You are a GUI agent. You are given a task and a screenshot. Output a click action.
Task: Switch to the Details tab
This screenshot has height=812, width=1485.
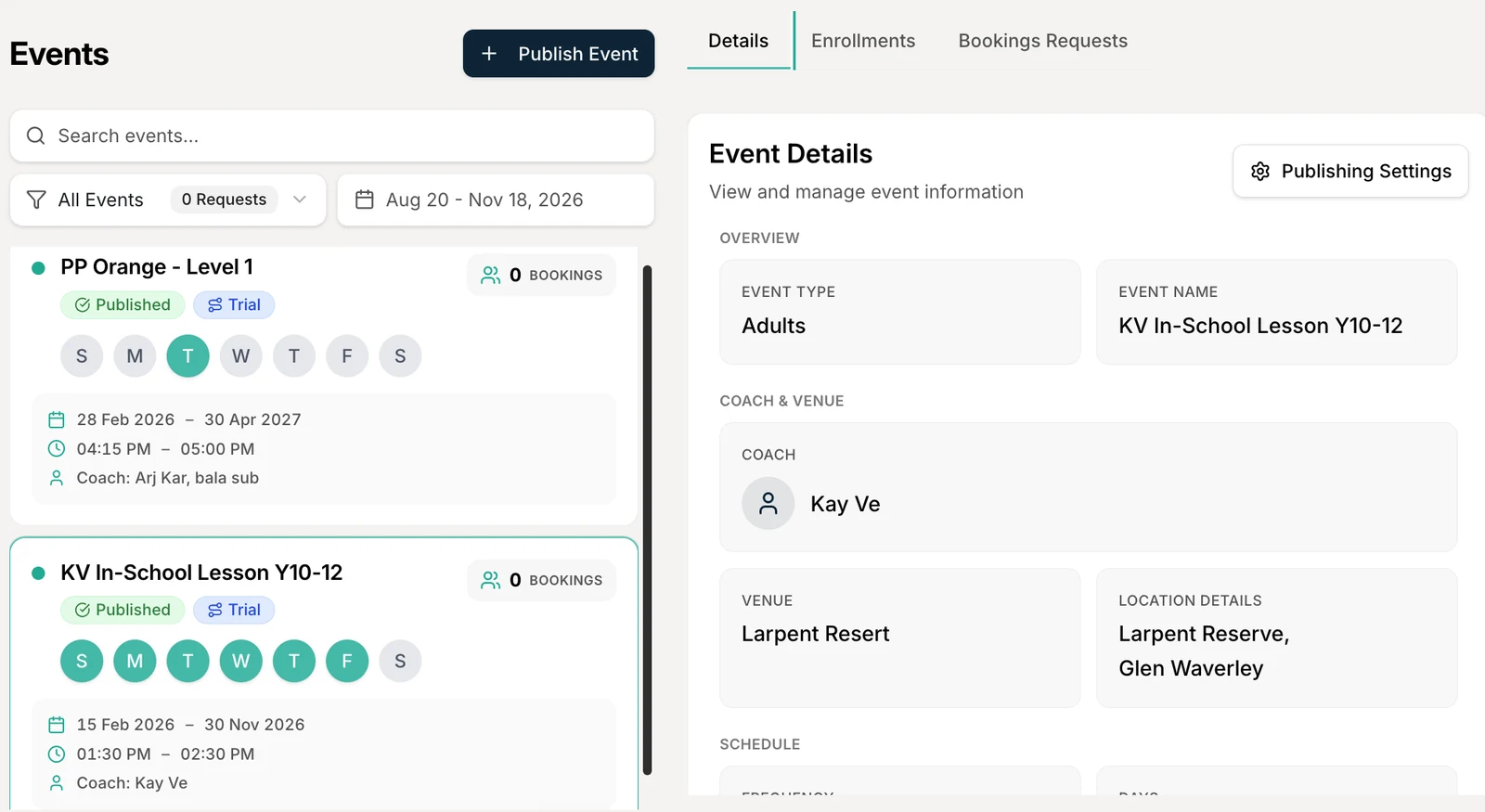click(x=739, y=41)
